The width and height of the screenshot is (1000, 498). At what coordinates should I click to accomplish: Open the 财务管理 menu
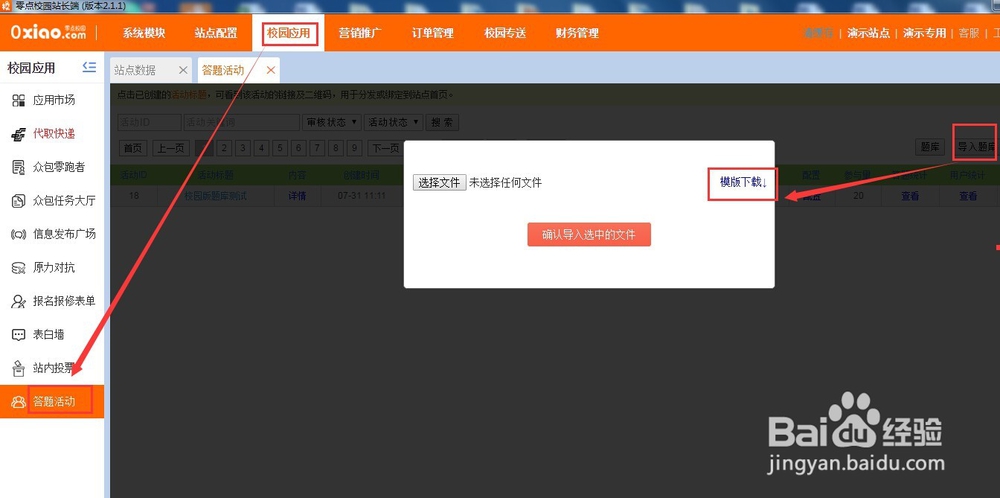pyautogui.click(x=577, y=33)
